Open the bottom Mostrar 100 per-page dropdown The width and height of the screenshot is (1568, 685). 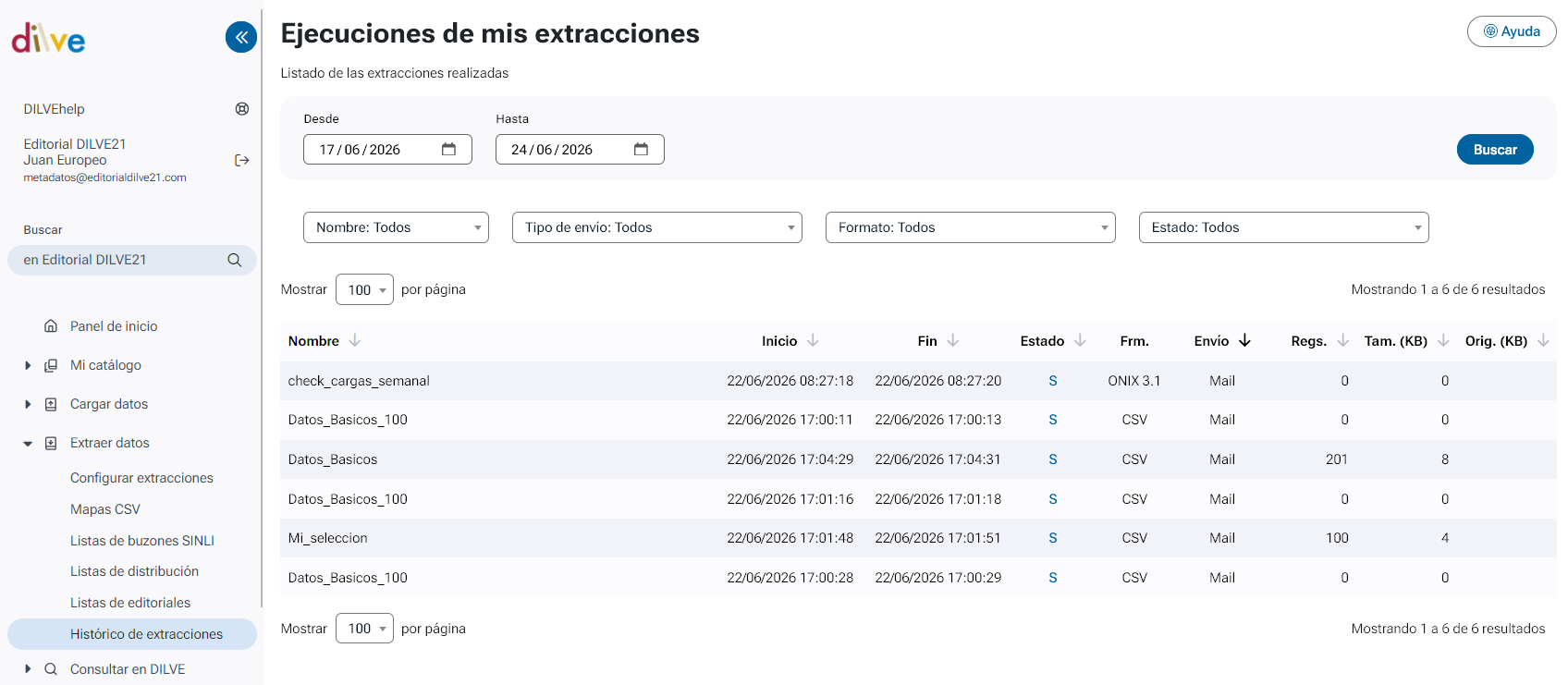[x=364, y=629]
